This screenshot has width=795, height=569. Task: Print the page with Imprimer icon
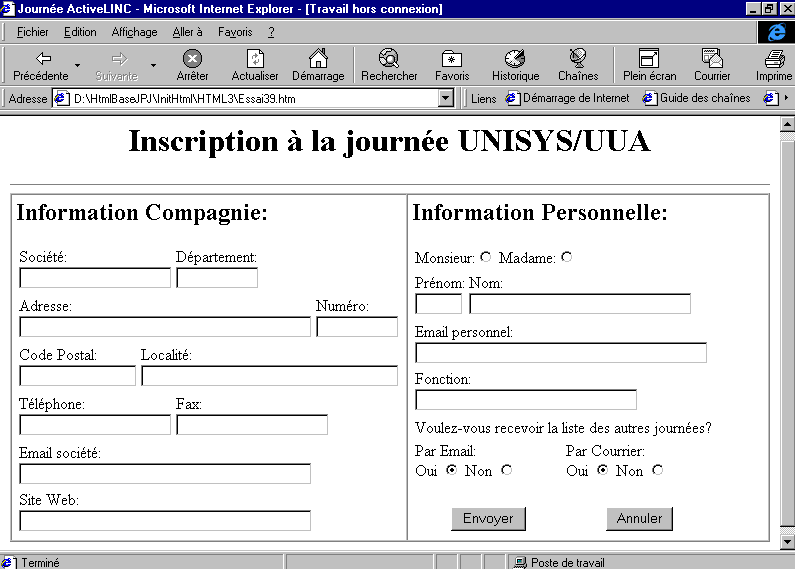(774, 65)
